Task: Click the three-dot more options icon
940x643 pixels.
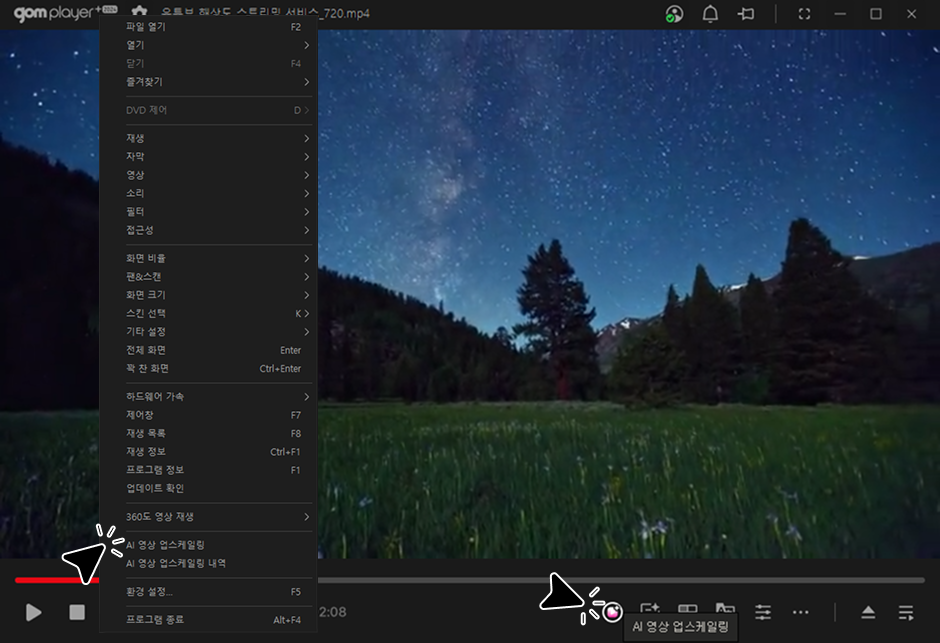Action: [x=800, y=612]
